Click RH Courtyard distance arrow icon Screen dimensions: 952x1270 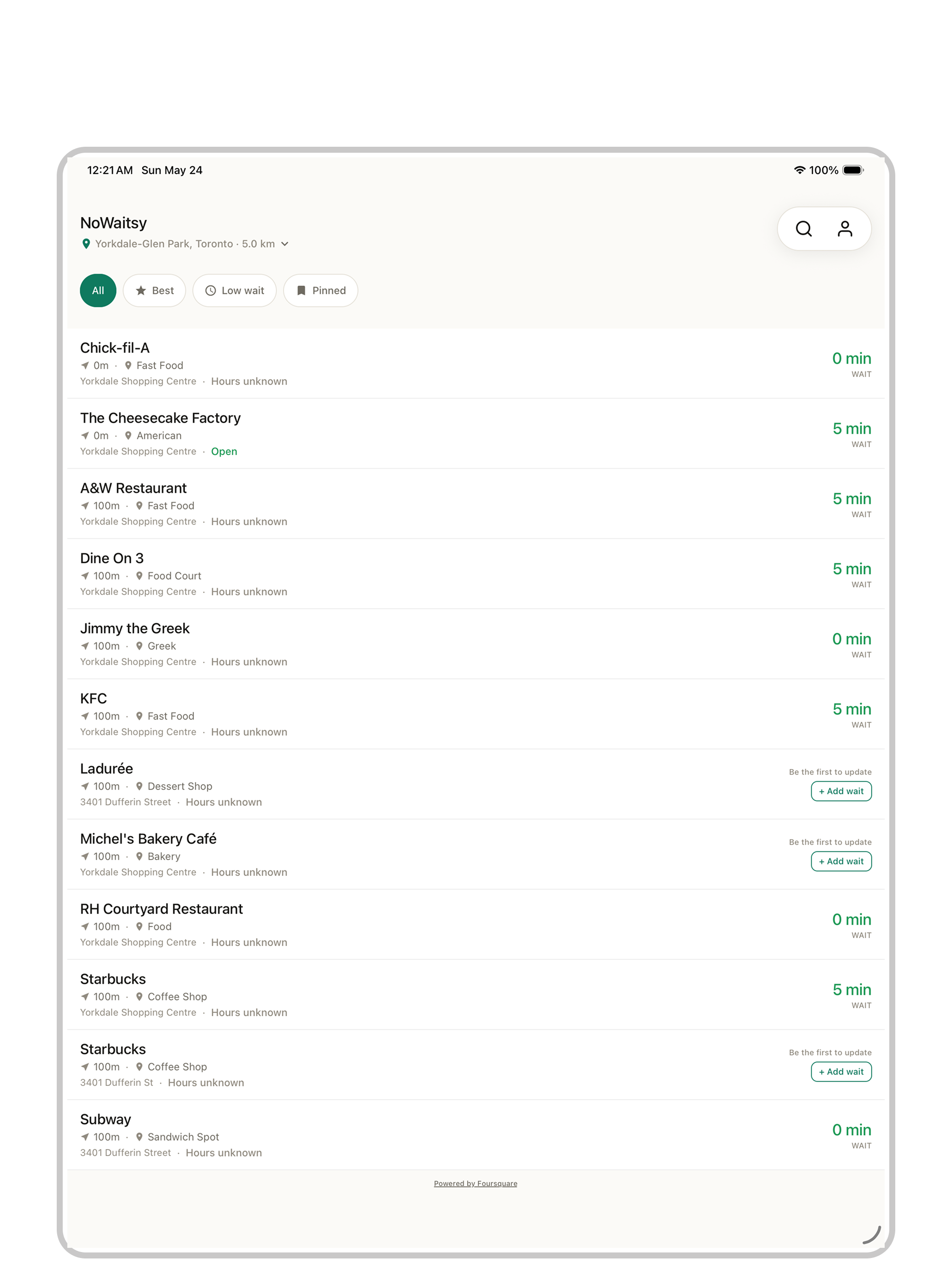(x=85, y=926)
